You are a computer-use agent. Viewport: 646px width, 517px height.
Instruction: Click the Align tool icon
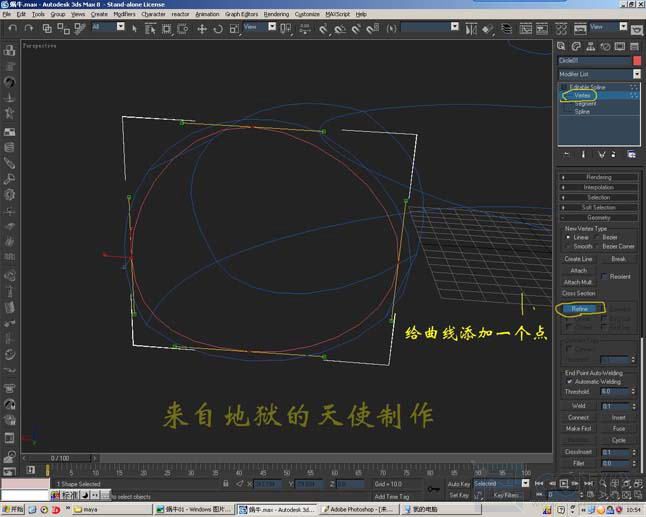[487, 29]
